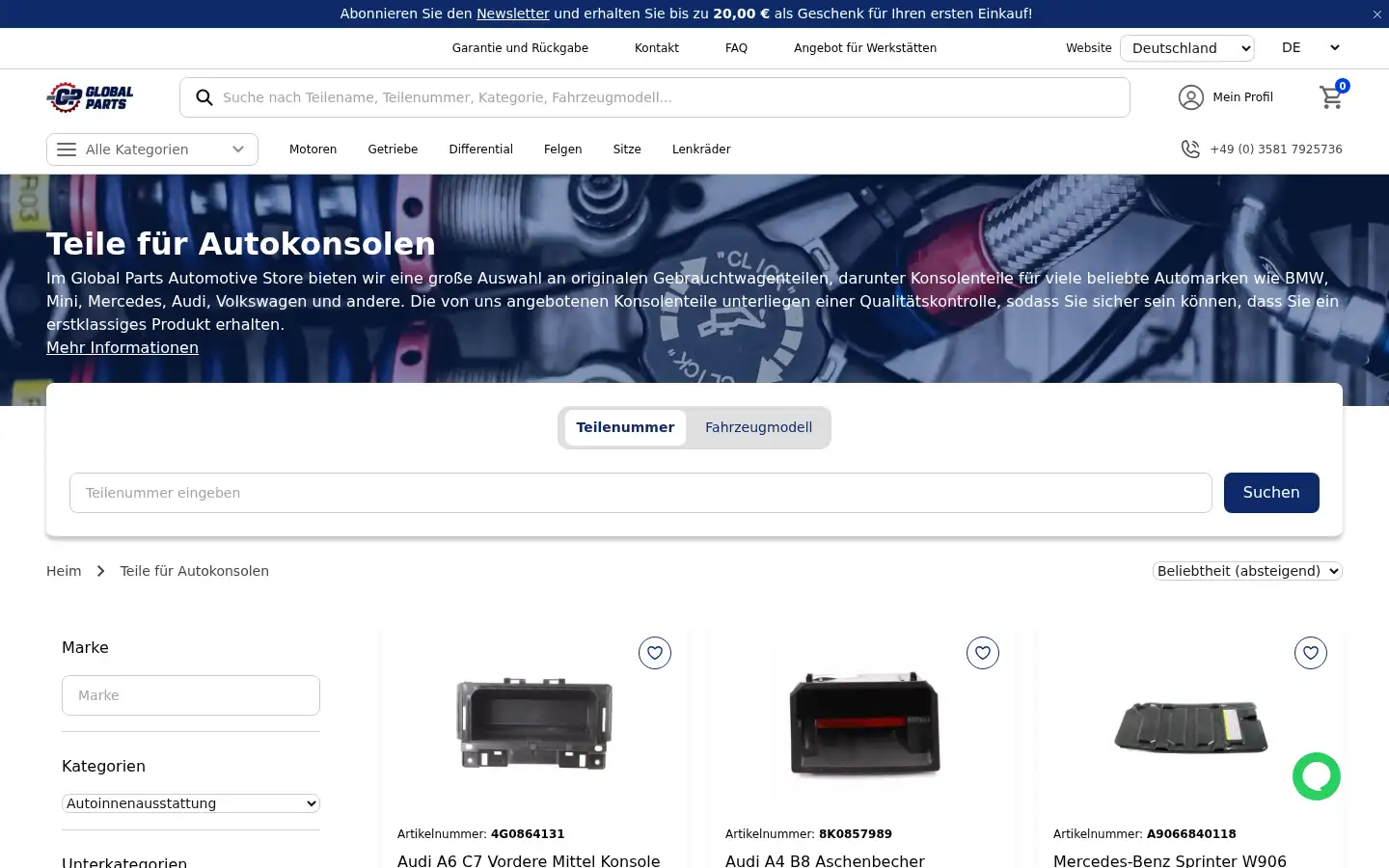Click article number 4G0864131
This screenshot has width=1389, height=868.
528,834
